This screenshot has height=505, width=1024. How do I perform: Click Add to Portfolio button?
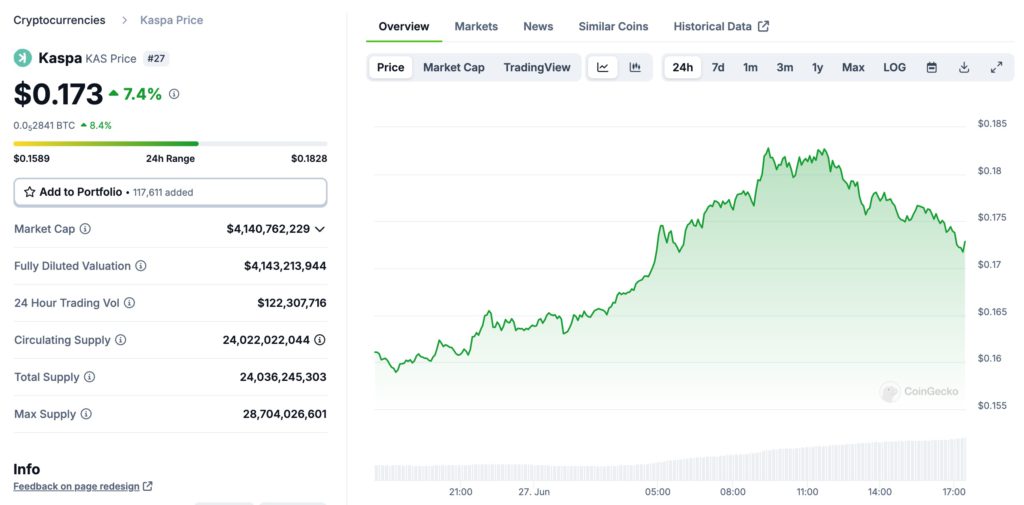[x=170, y=192]
